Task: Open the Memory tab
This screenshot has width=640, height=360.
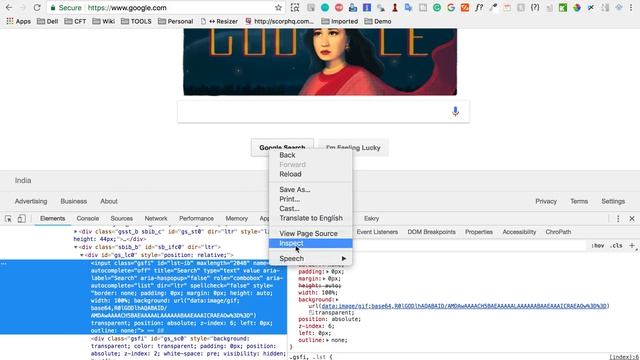Action: tap(237, 219)
